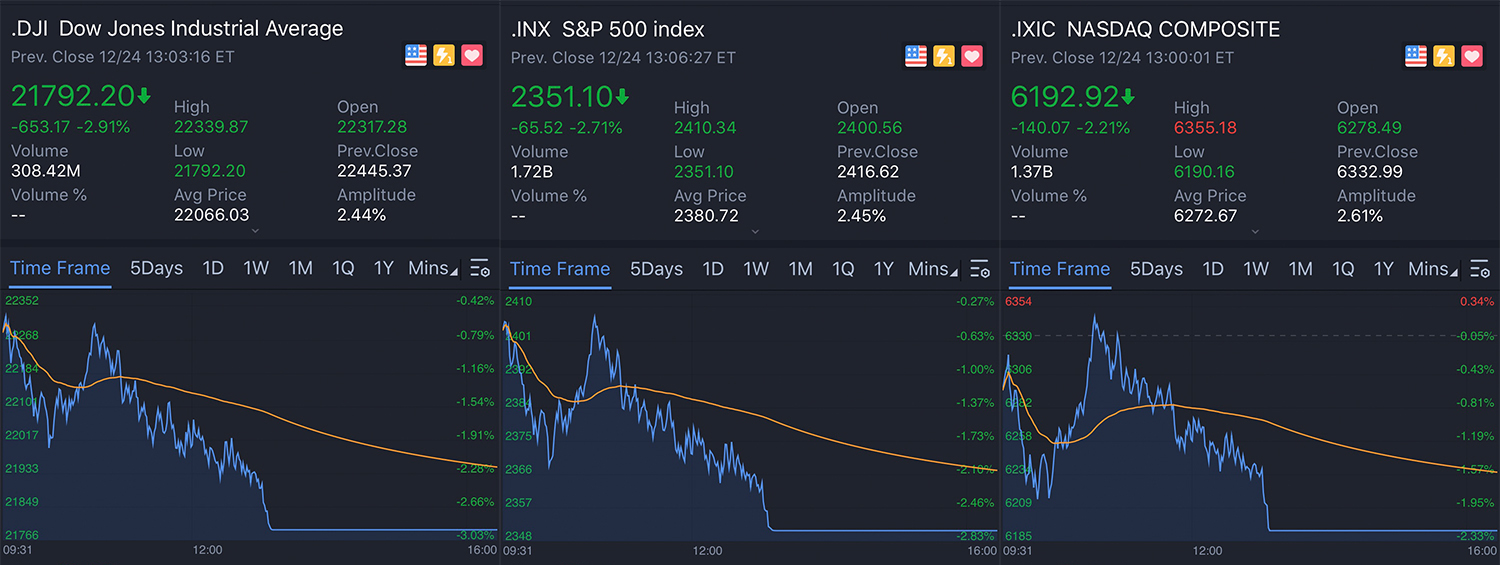Select 1M tab in NASDAQ chart
Screen dimensions: 1500x565
click(1300, 268)
